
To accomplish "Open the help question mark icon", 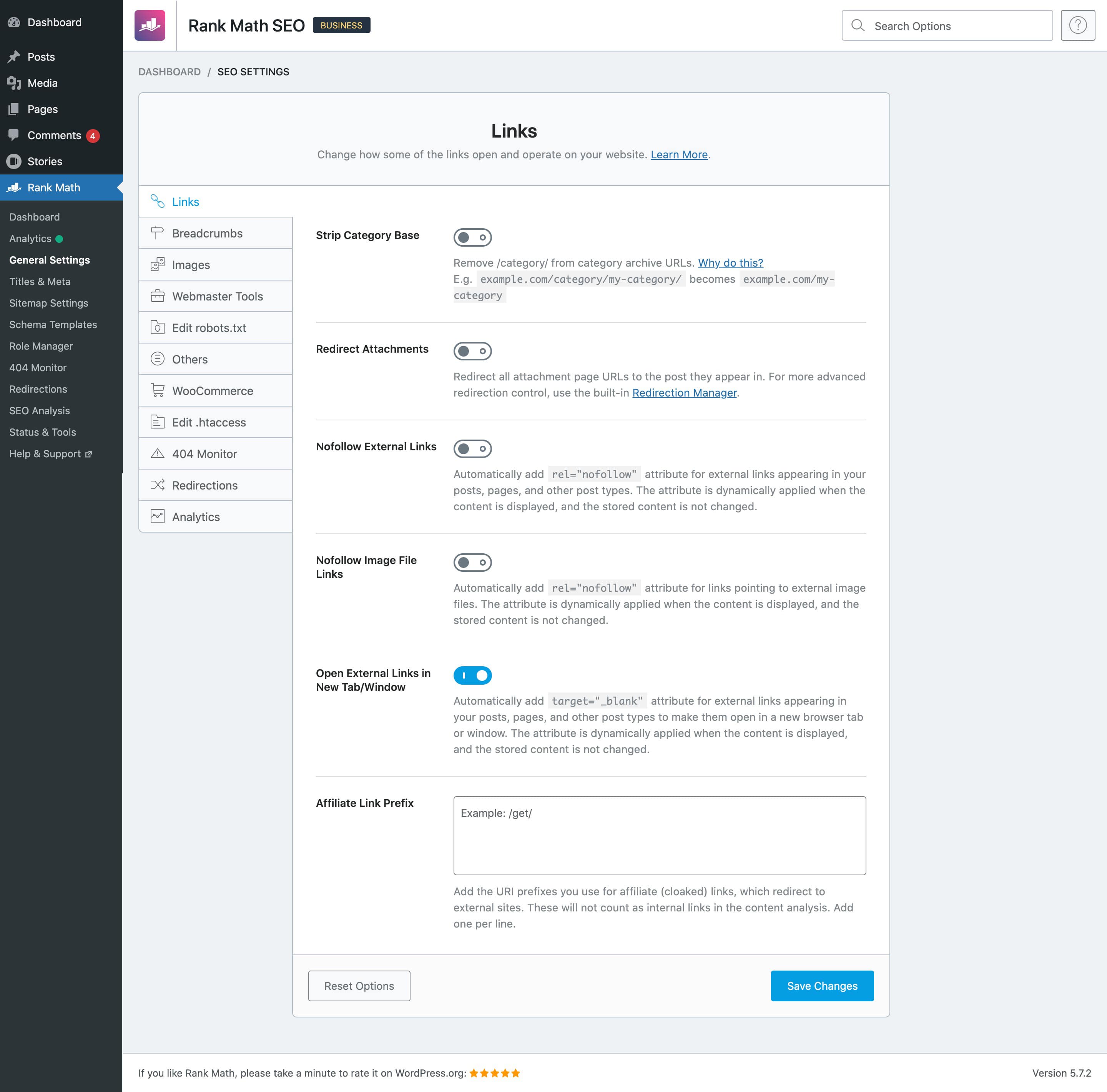I will 1077,25.
